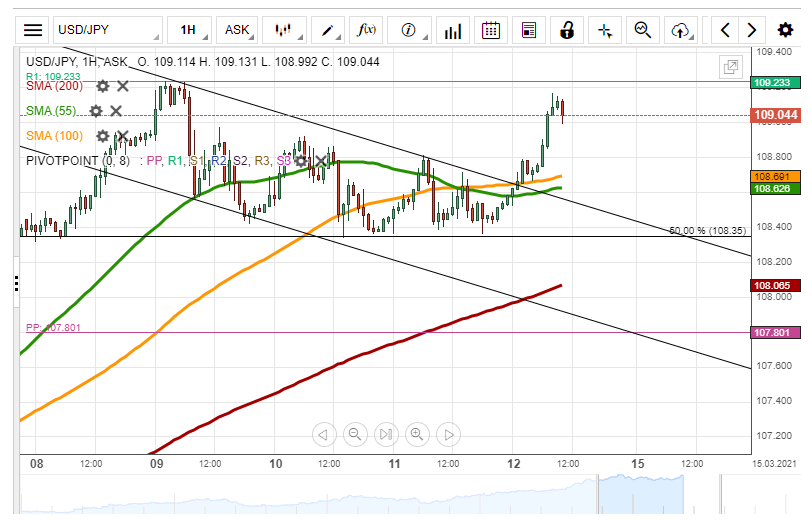The width and height of the screenshot is (808, 521).
Task: Open the drawing tools pencil menu
Action: (x=326, y=30)
